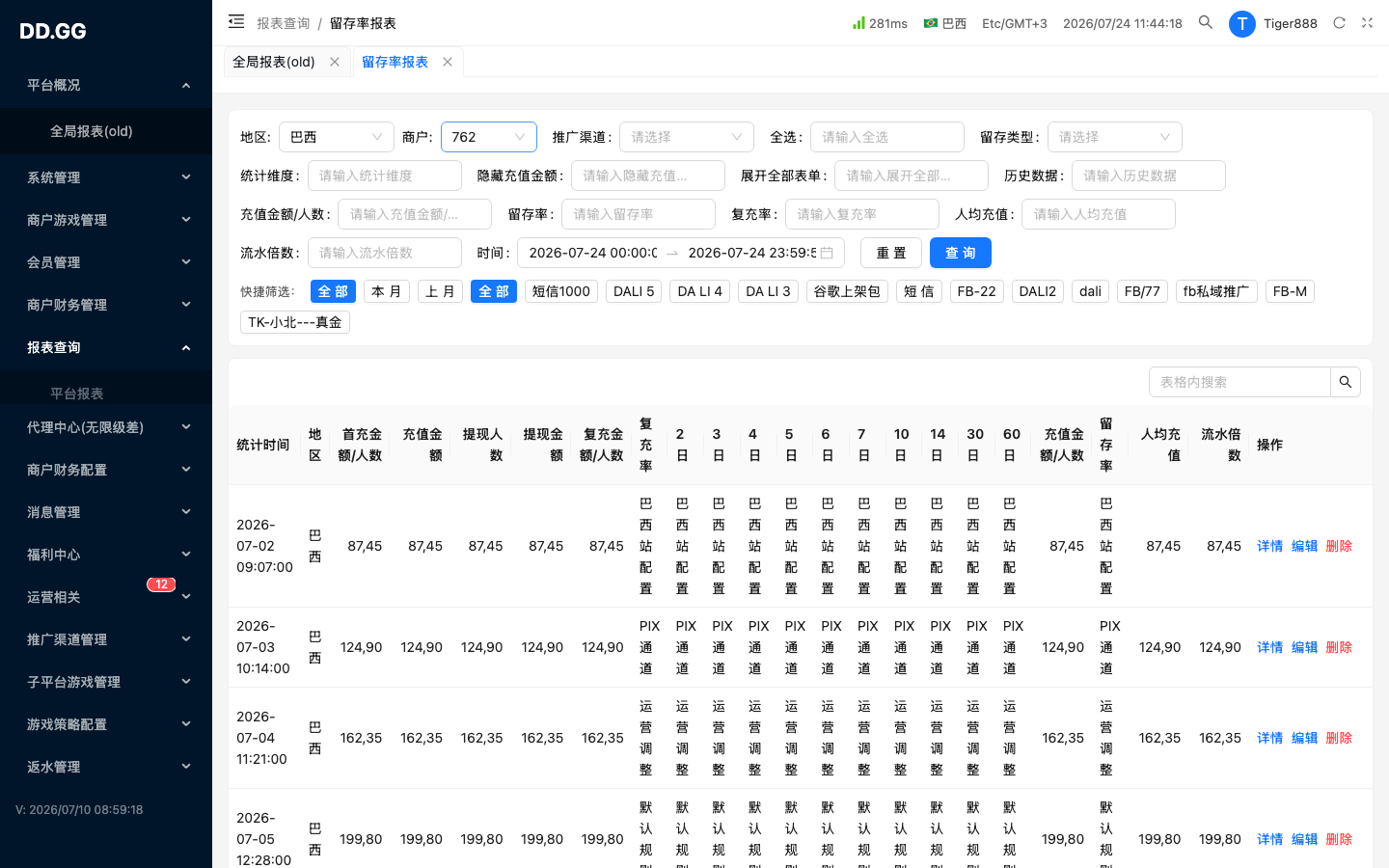Click 删除 for the 2026-07-04 row
This screenshot has height=868, width=1389.
point(1340,738)
